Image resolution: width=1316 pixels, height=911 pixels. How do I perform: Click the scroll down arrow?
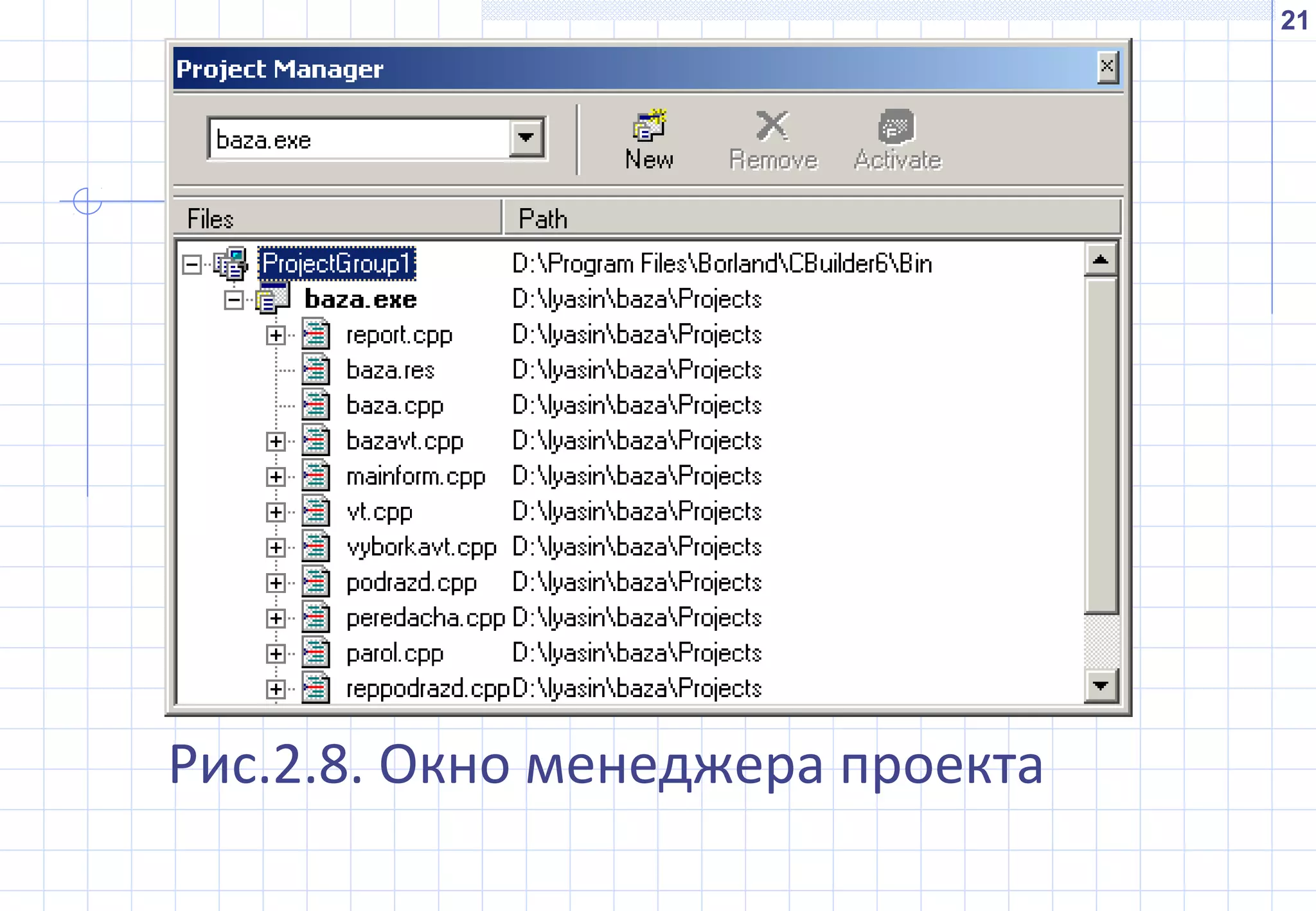pos(1100,685)
